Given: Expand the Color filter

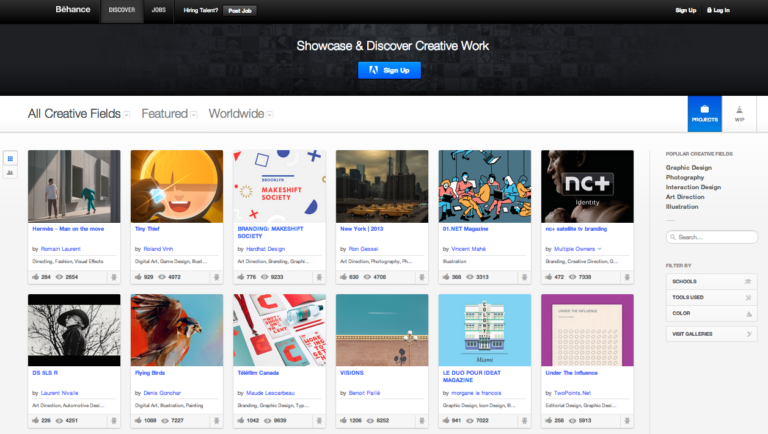Looking at the screenshot, I should [712, 313].
